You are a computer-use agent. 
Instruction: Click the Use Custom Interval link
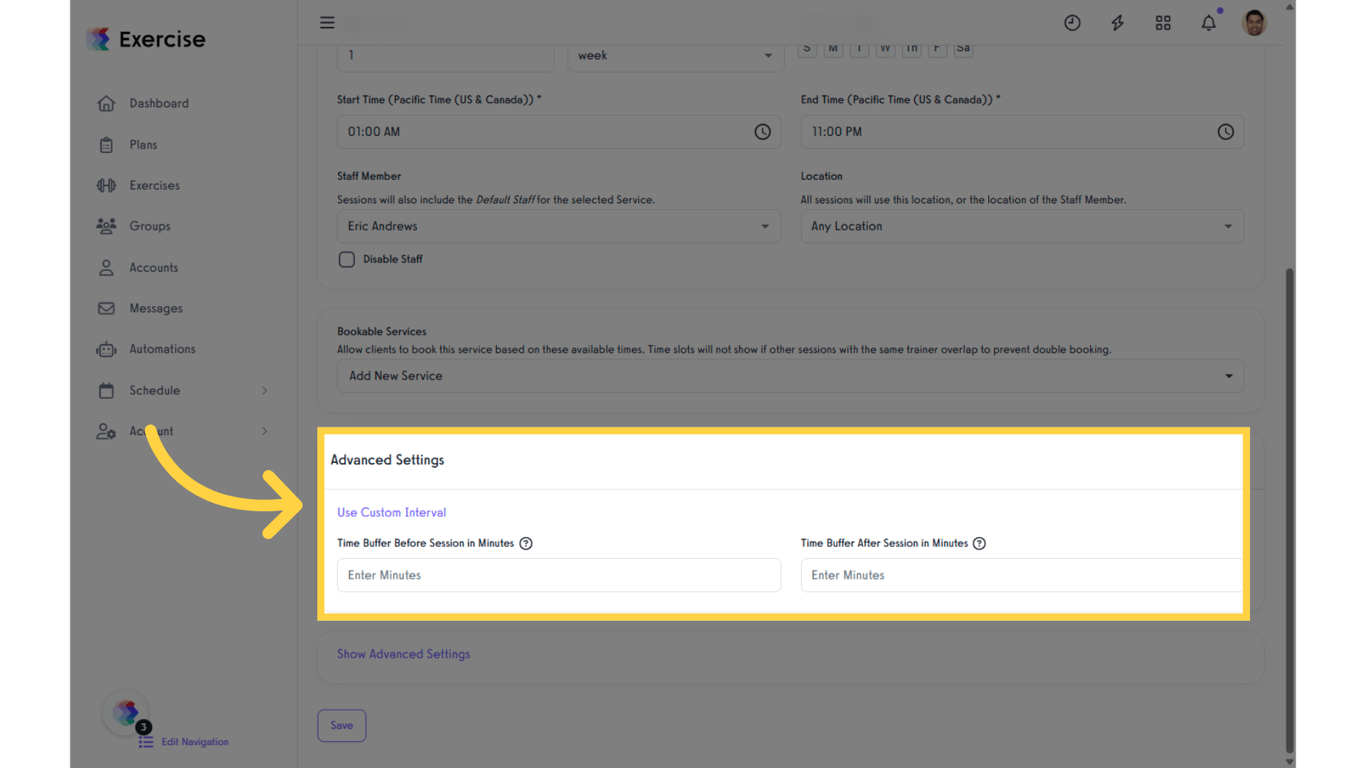391,512
